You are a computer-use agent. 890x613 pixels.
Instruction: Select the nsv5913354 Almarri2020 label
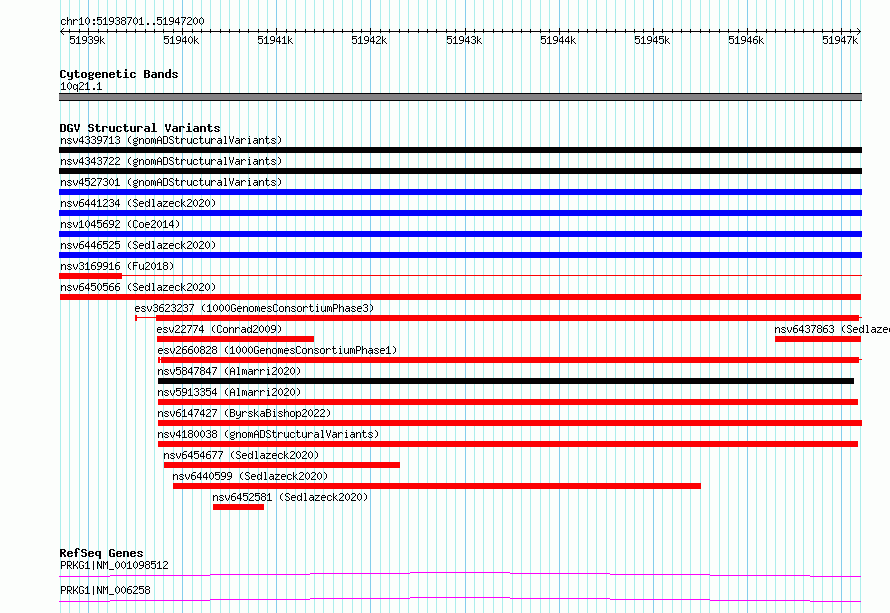229,392
